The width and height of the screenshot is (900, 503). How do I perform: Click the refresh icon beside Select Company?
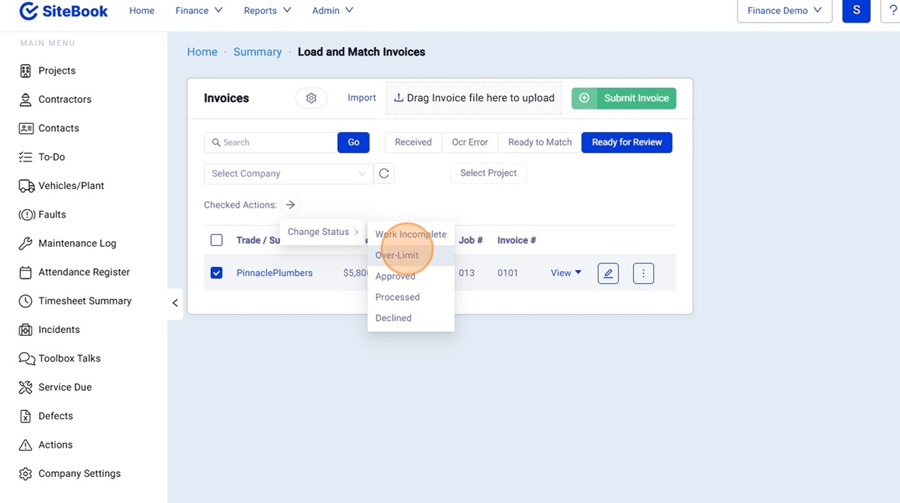(x=383, y=173)
